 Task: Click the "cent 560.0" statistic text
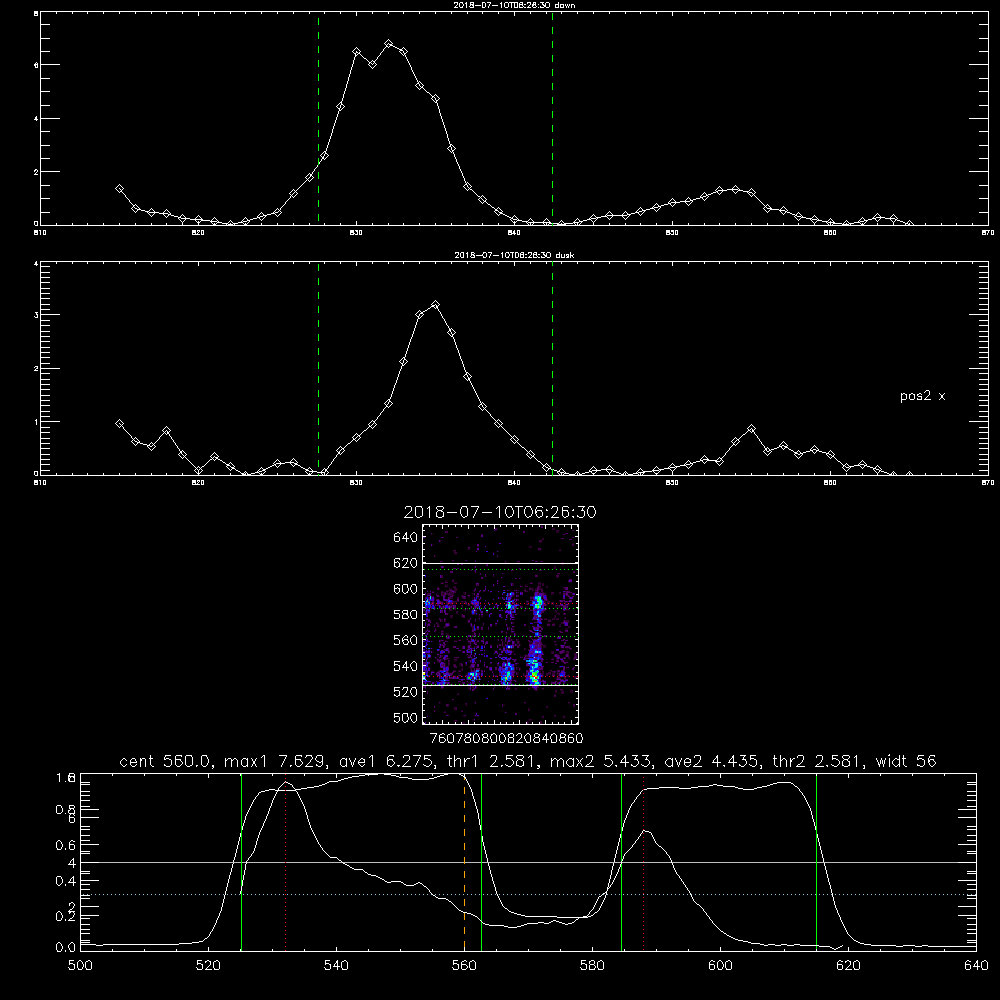coord(165,761)
